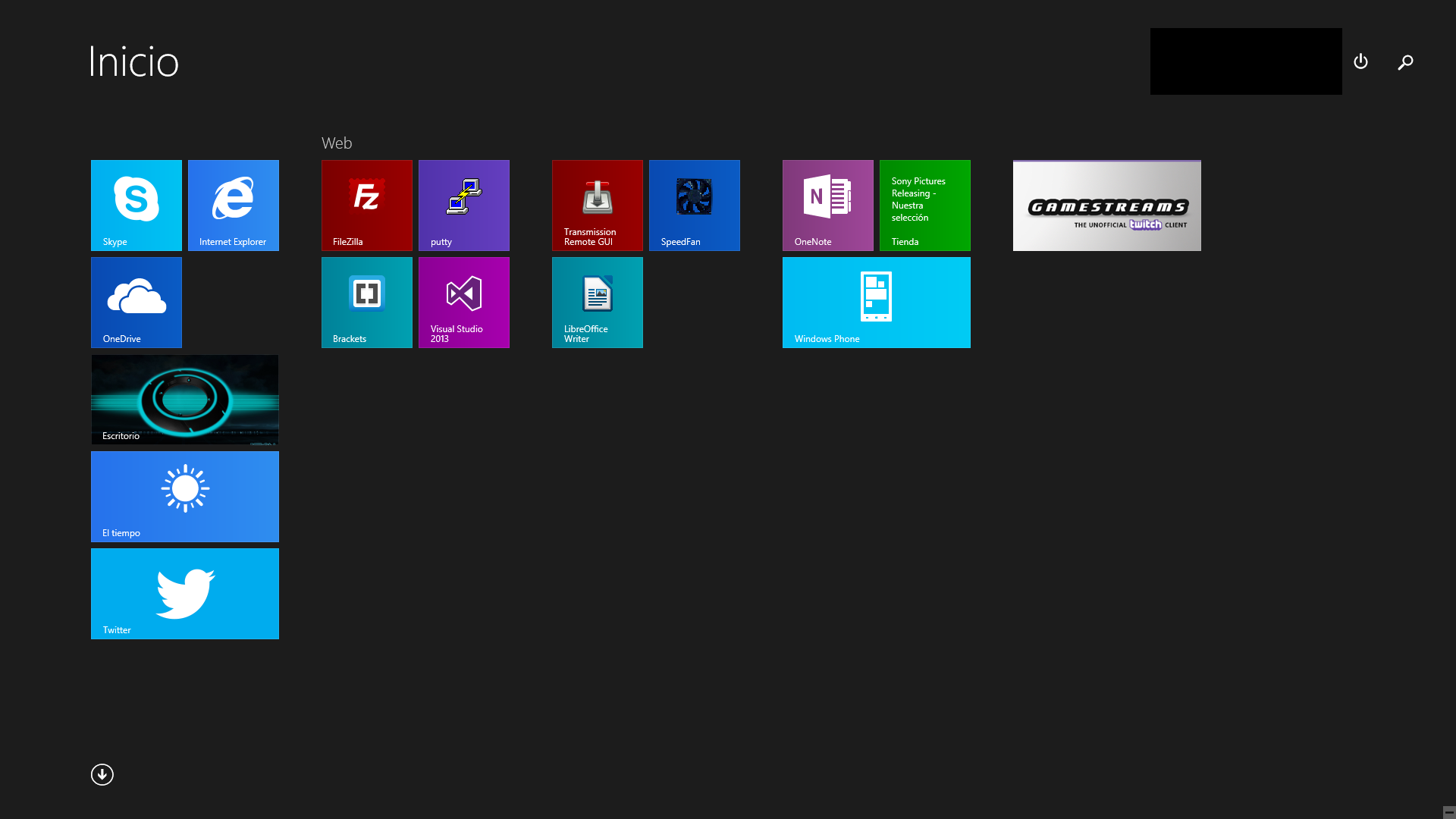Open the Tienda store tile
The image size is (1456, 819).
925,206
